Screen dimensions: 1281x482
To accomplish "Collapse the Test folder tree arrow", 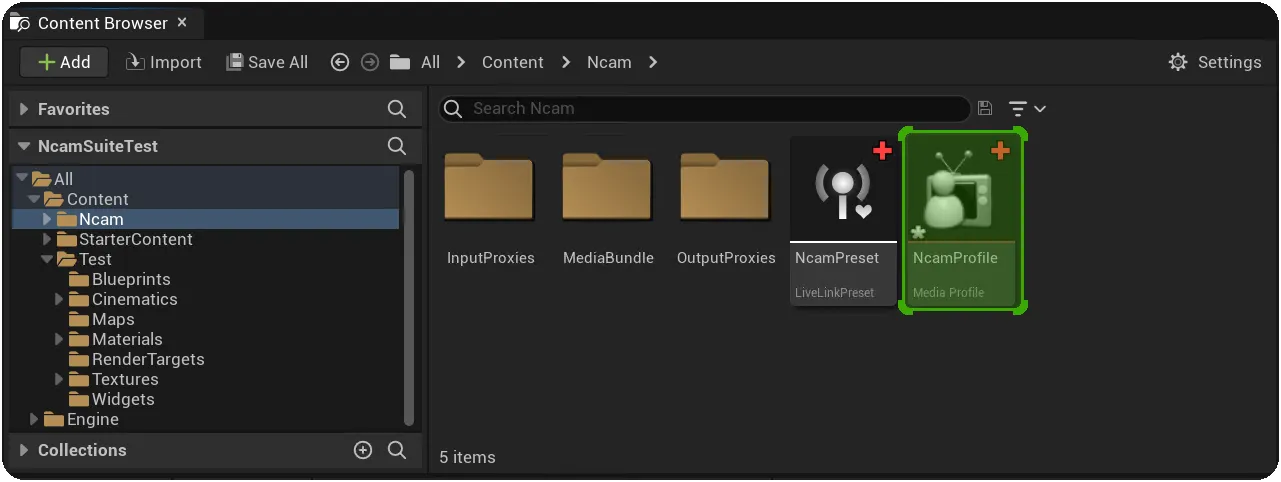I will 46,259.
